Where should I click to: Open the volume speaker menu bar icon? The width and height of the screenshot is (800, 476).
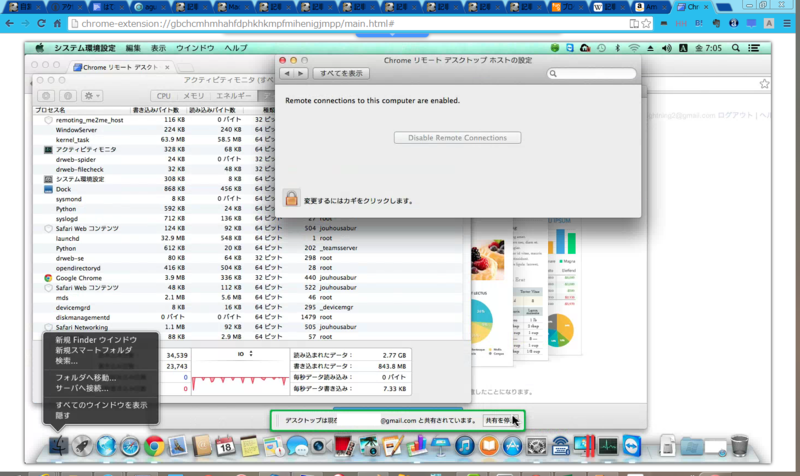[x=666, y=48]
